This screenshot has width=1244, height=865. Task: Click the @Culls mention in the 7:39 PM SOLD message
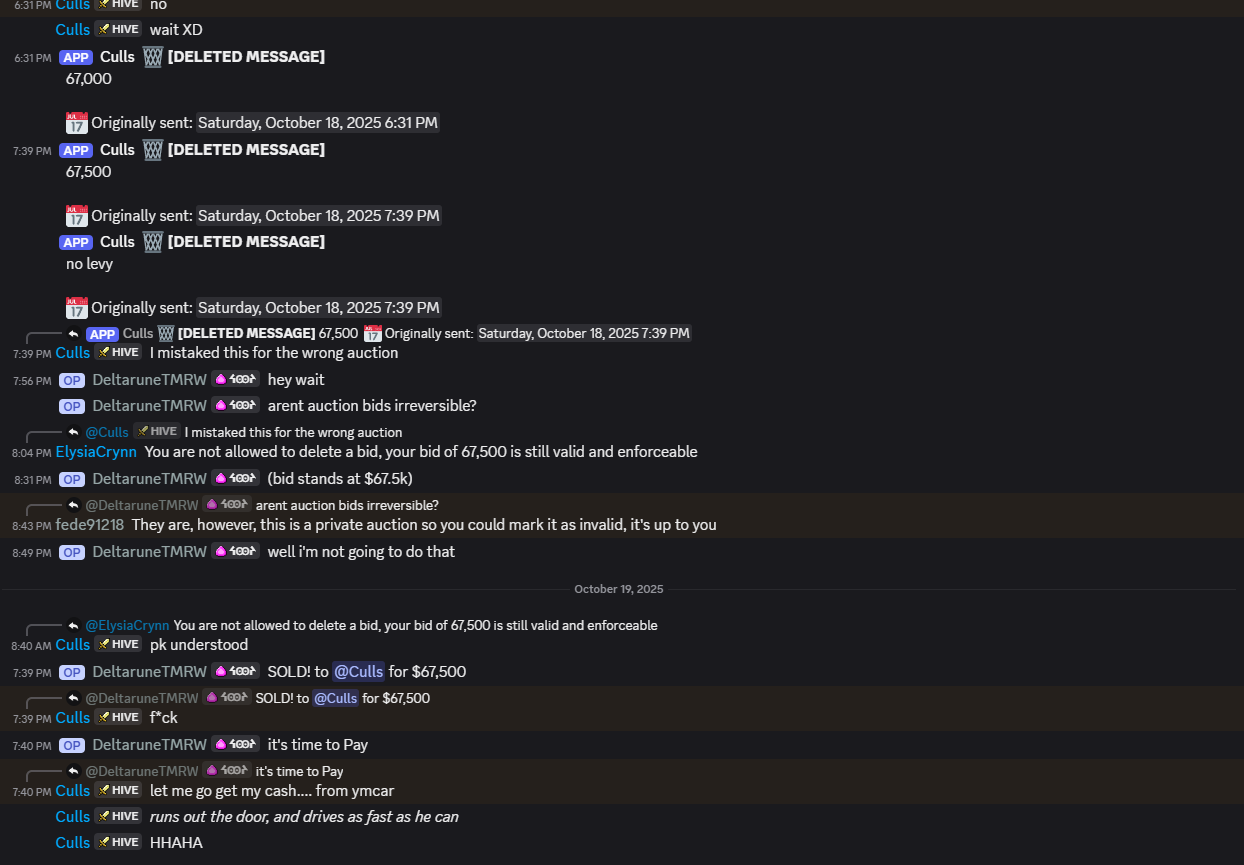coord(358,672)
